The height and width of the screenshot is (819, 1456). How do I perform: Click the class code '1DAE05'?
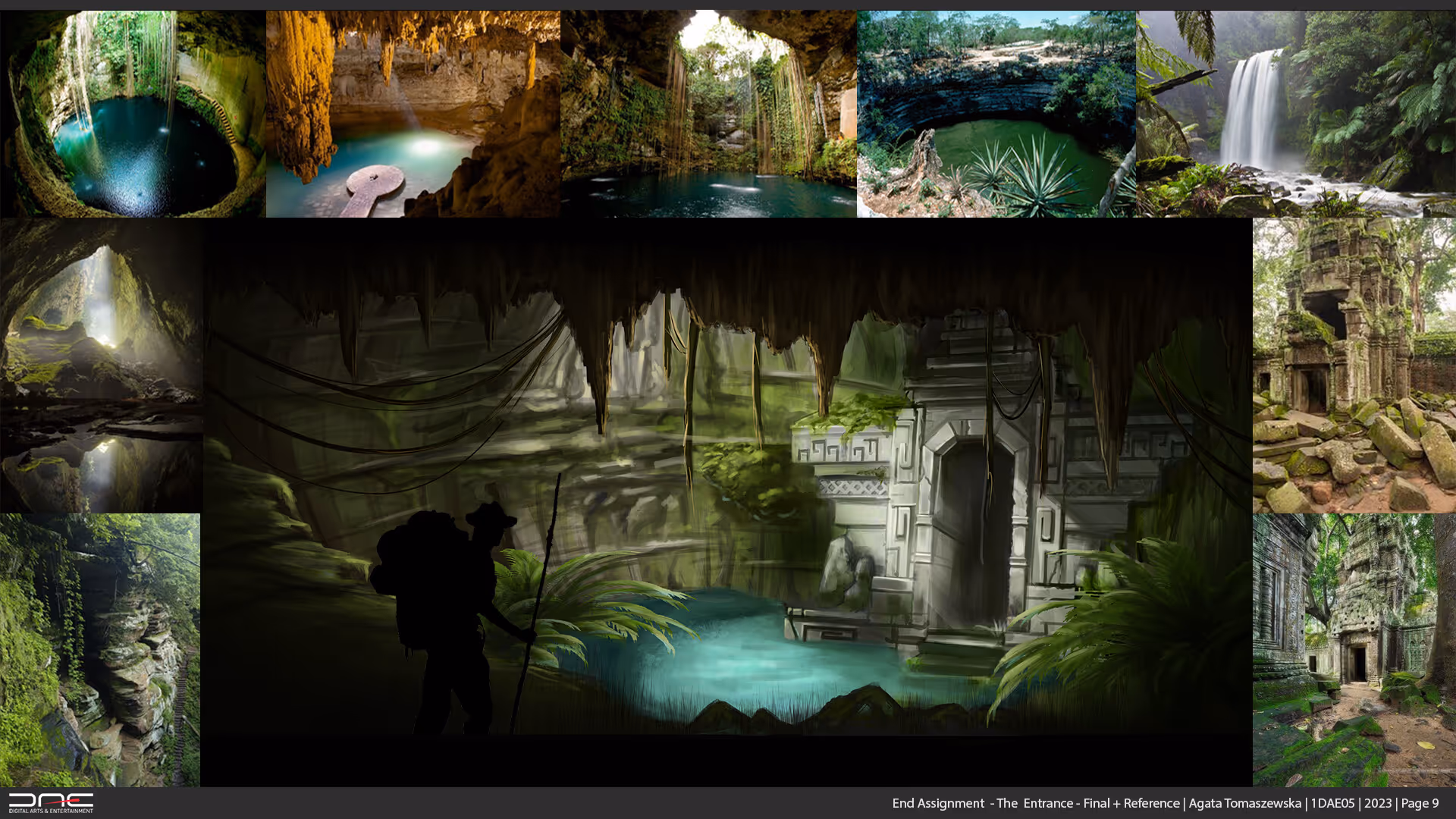1332,803
